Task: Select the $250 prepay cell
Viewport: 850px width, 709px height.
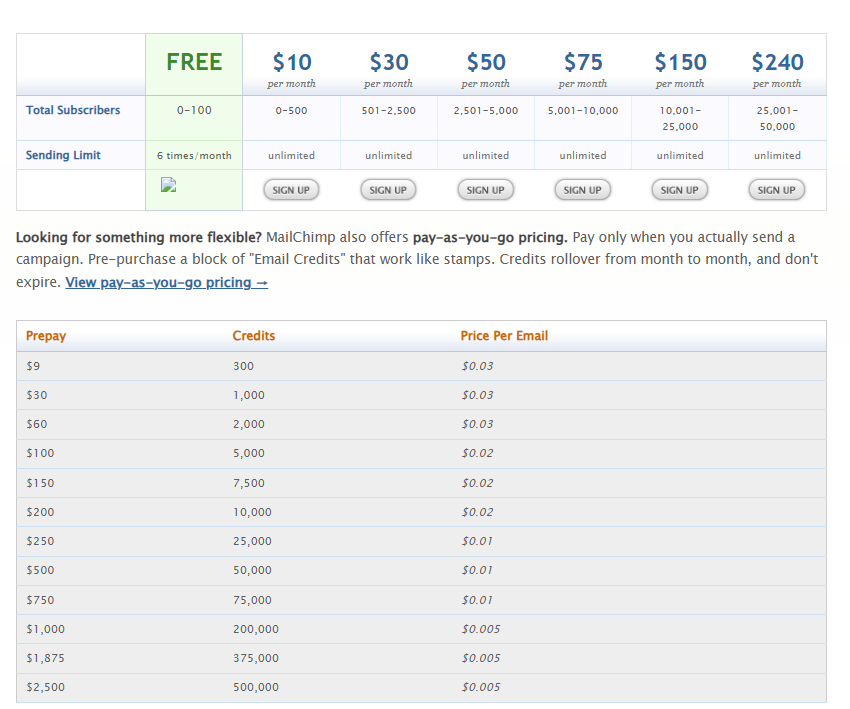Action: point(40,541)
